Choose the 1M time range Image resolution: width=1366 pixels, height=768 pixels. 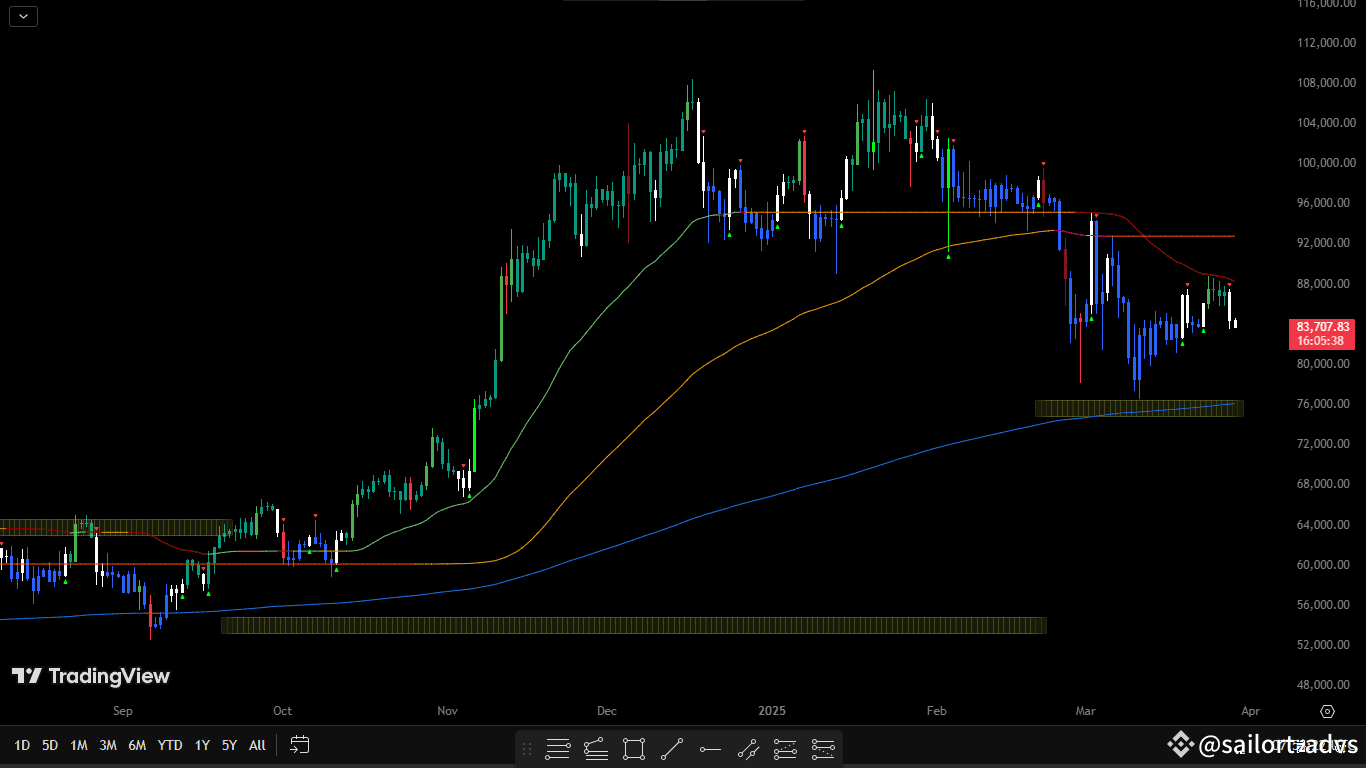[x=79, y=745]
